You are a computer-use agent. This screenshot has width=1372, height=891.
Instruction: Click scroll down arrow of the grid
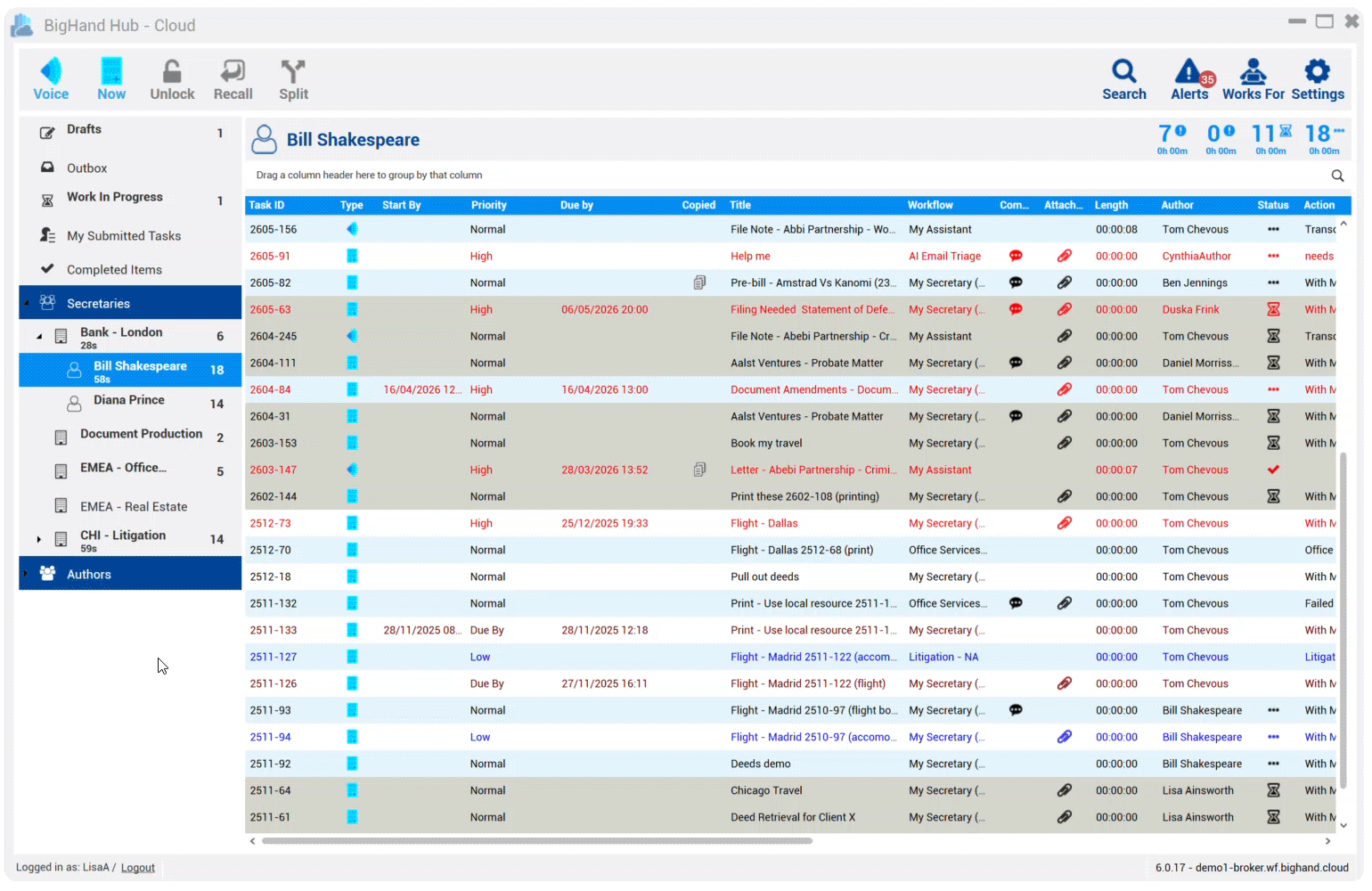1343,826
